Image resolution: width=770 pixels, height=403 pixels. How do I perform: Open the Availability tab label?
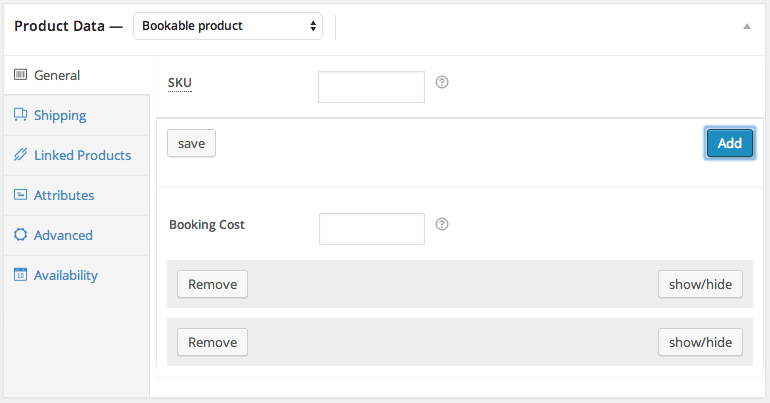click(66, 275)
